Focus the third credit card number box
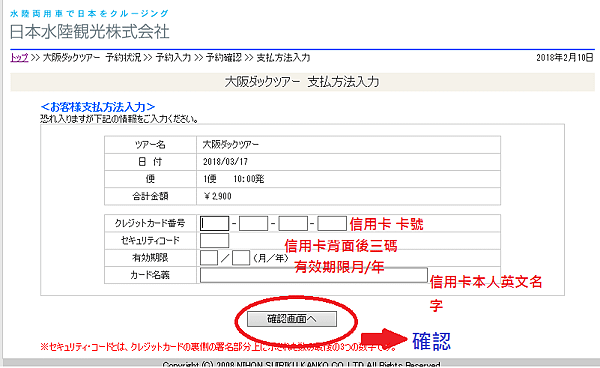 [x=293, y=223]
